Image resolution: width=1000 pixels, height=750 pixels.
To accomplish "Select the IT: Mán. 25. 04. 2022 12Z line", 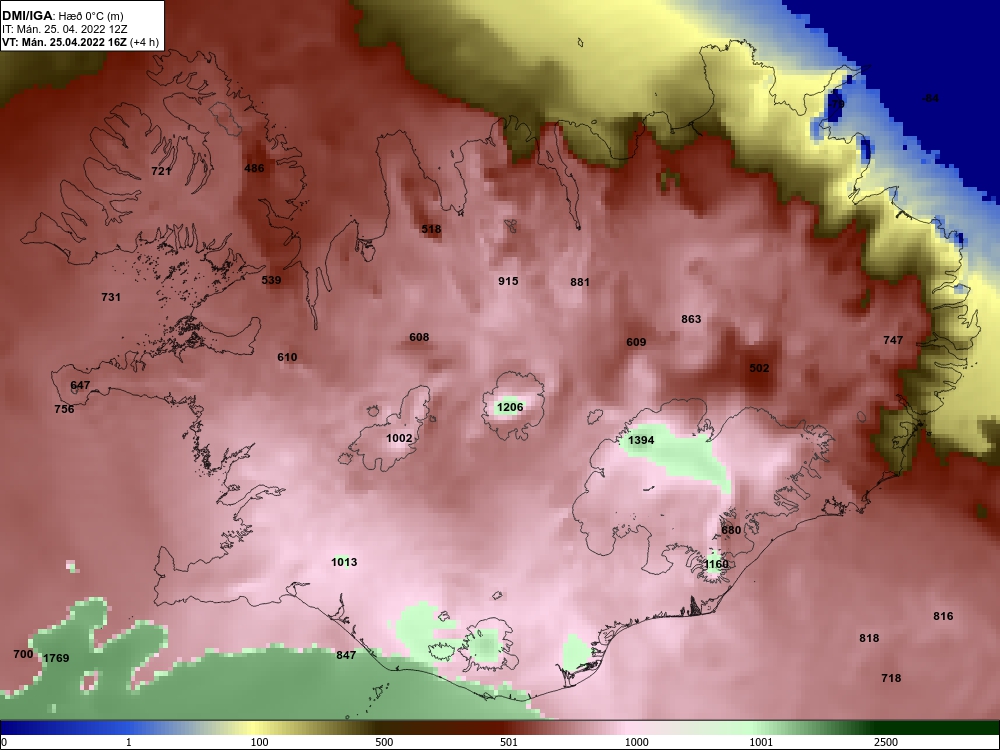I will (64, 29).
